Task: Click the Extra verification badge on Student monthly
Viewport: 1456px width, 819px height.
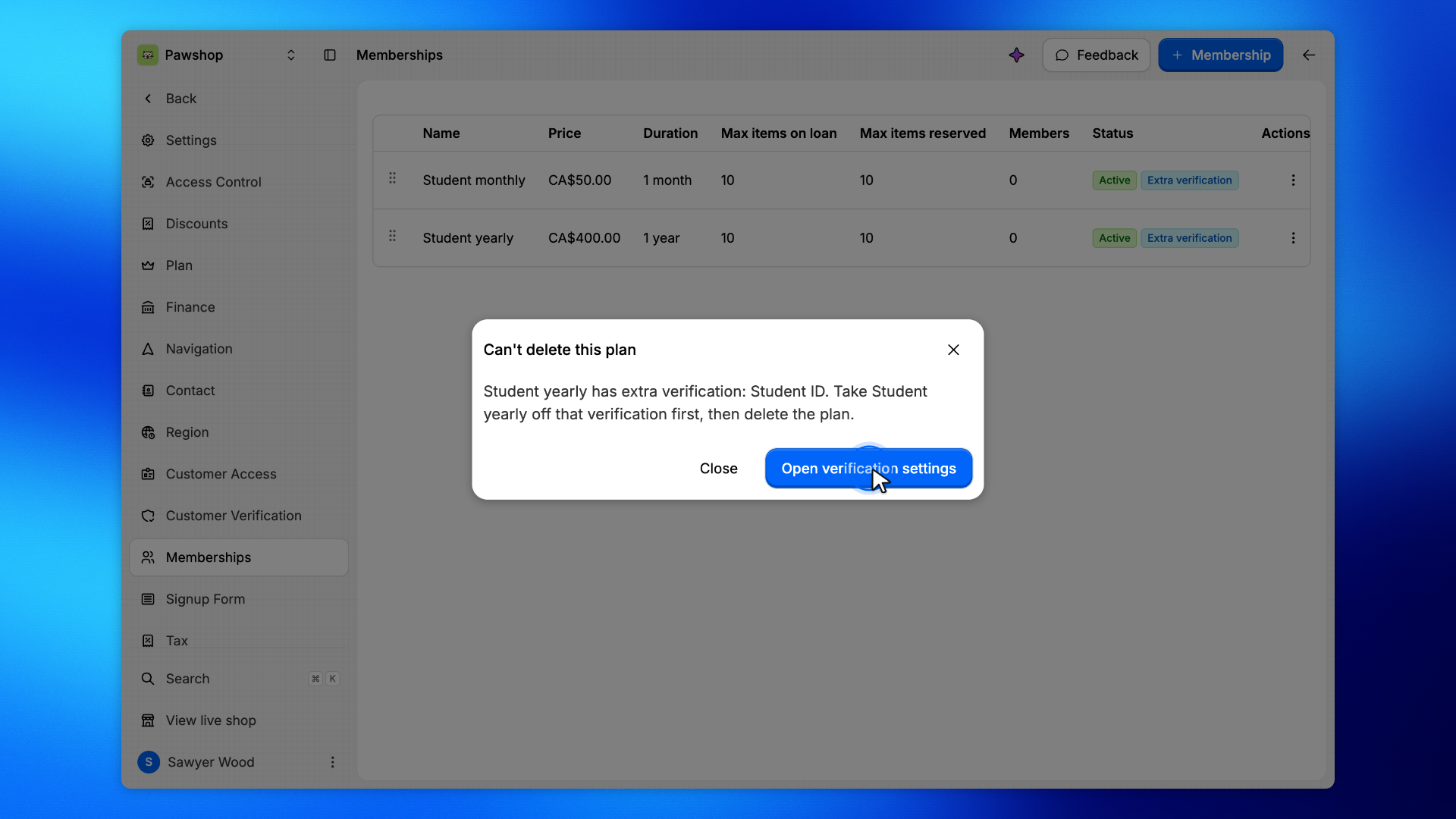Action: pos(1189,180)
